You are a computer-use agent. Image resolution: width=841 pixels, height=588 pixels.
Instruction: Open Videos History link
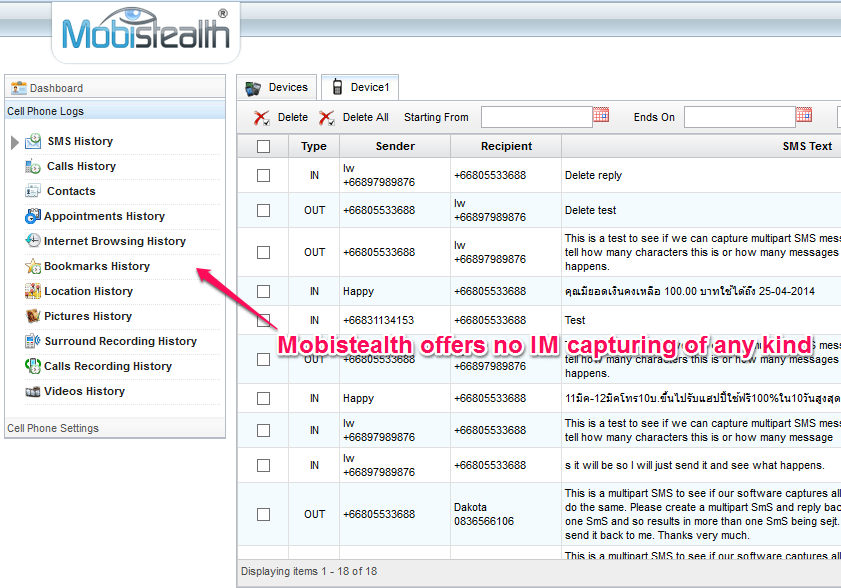(x=85, y=391)
